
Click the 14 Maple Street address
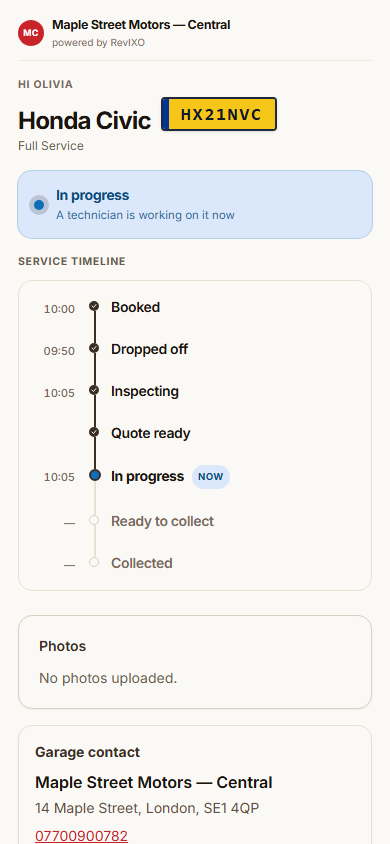(147, 808)
